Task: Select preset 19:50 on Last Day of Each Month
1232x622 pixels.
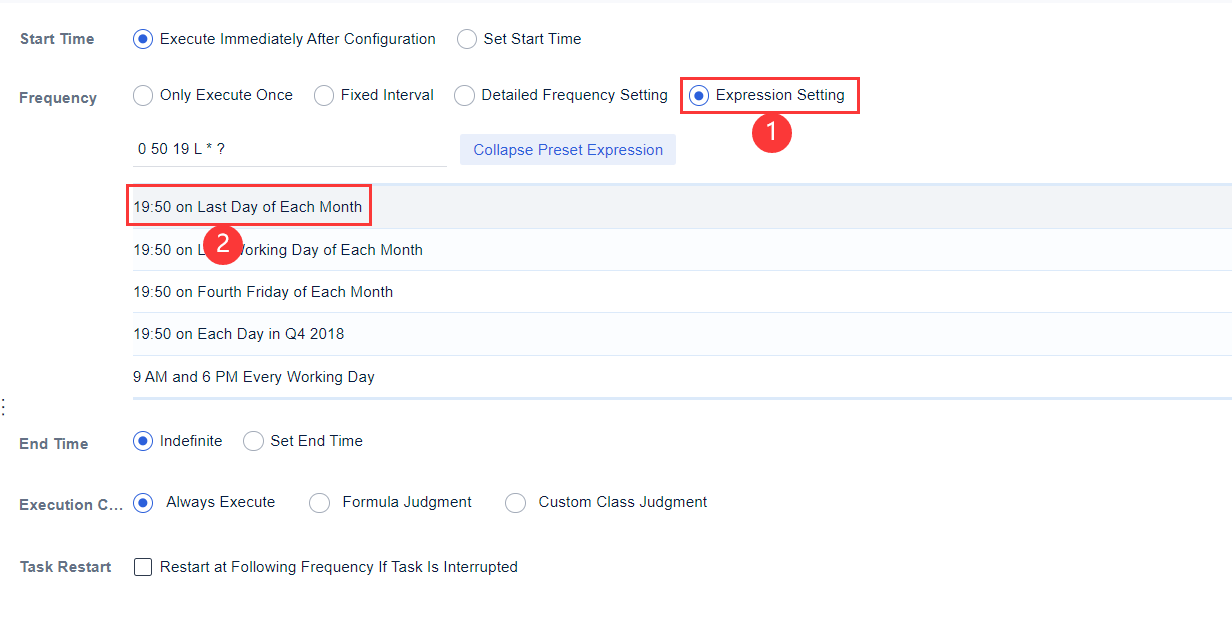Action: (x=247, y=206)
